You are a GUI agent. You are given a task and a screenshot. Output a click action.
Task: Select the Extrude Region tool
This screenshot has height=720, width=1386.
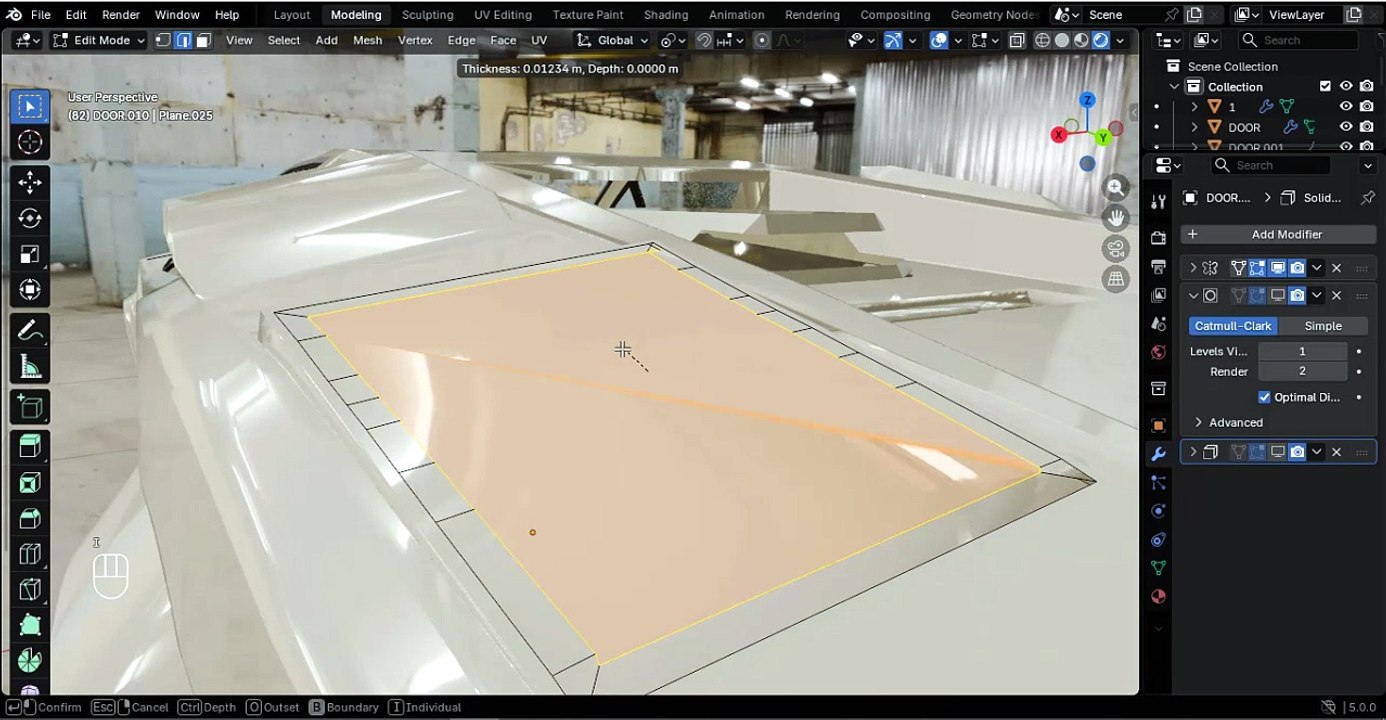30,446
